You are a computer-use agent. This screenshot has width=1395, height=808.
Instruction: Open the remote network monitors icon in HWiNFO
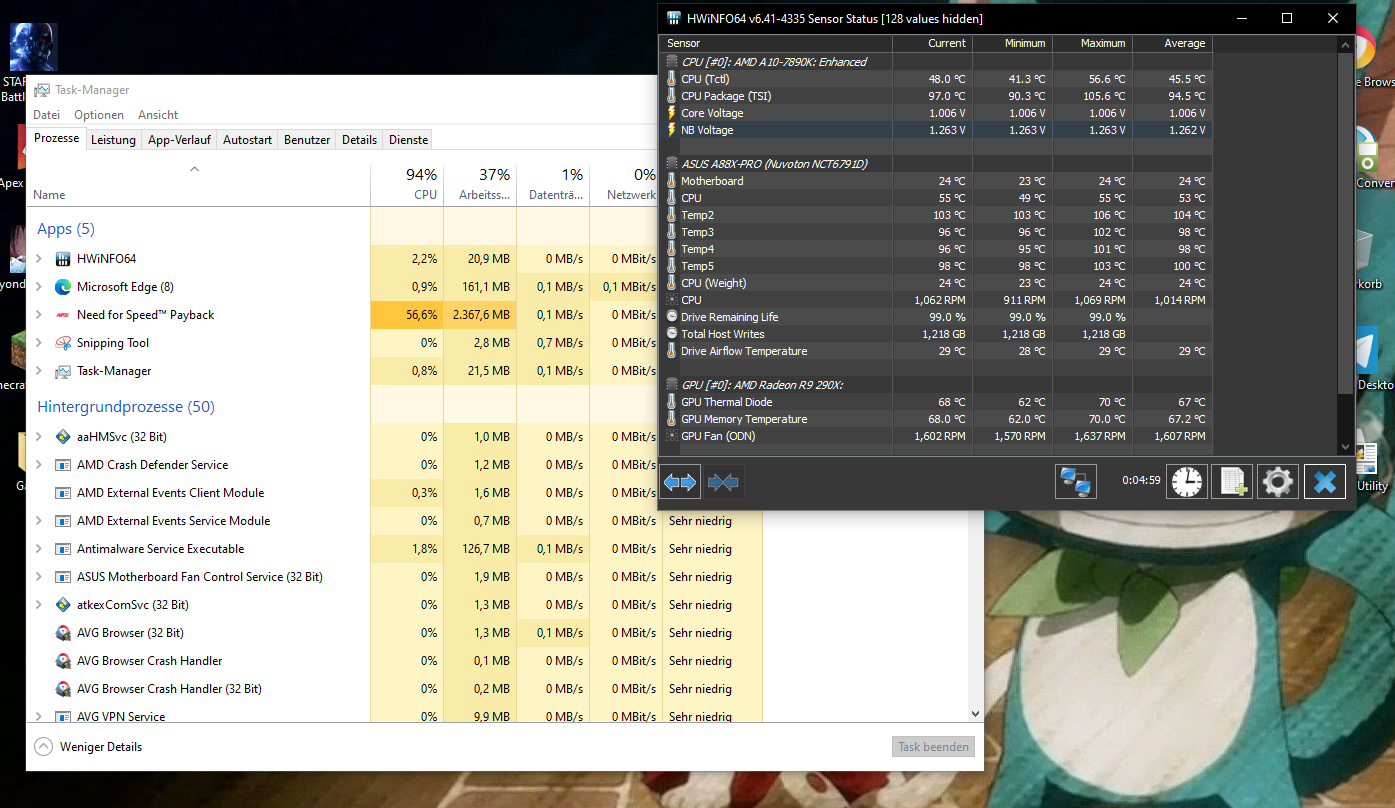click(1076, 482)
